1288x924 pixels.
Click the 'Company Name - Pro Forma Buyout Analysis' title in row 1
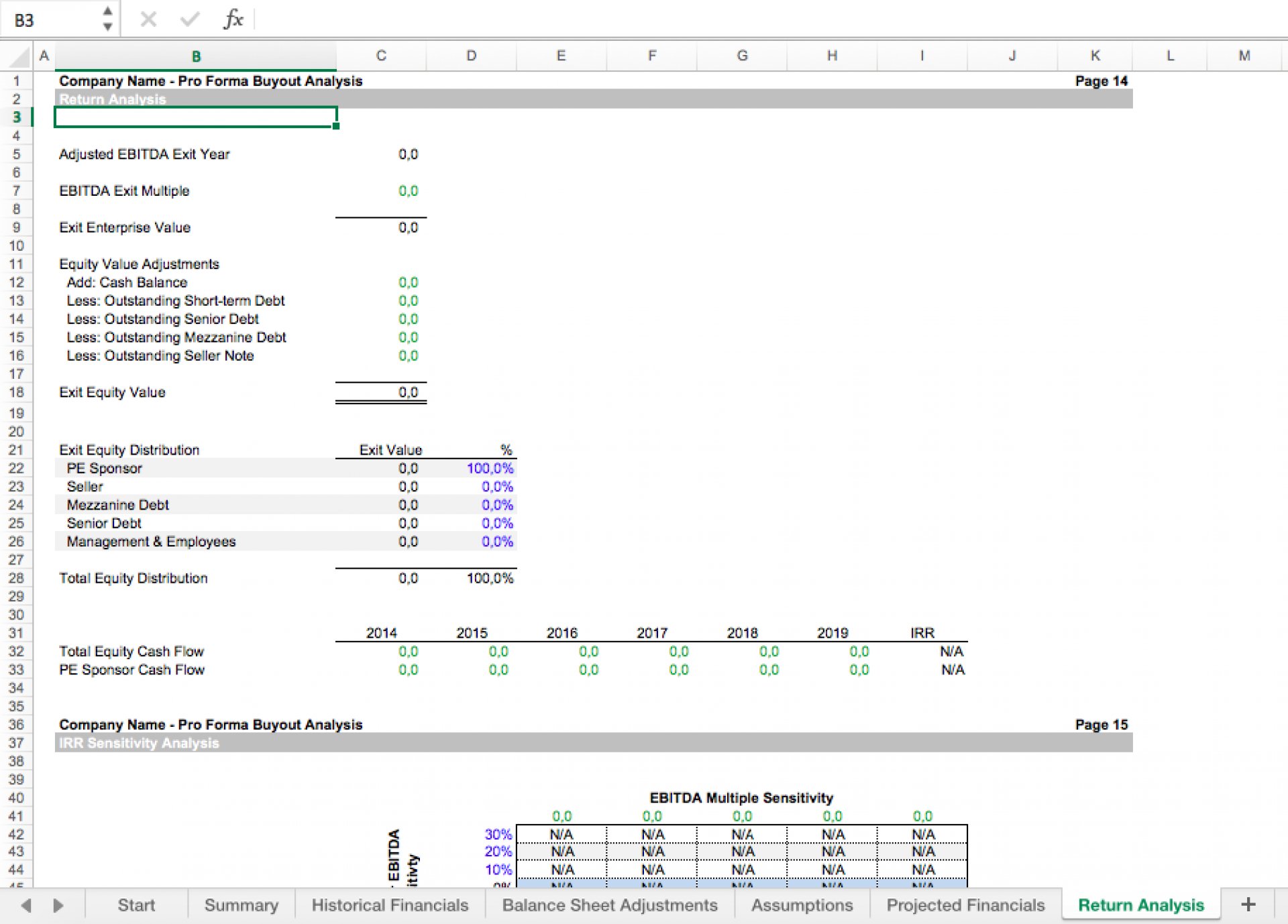211,81
